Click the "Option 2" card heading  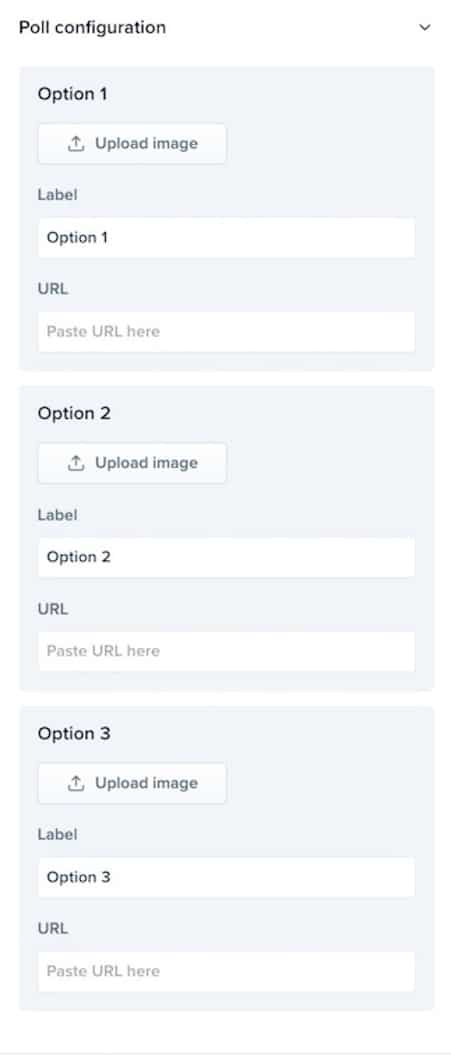[x=74, y=414]
